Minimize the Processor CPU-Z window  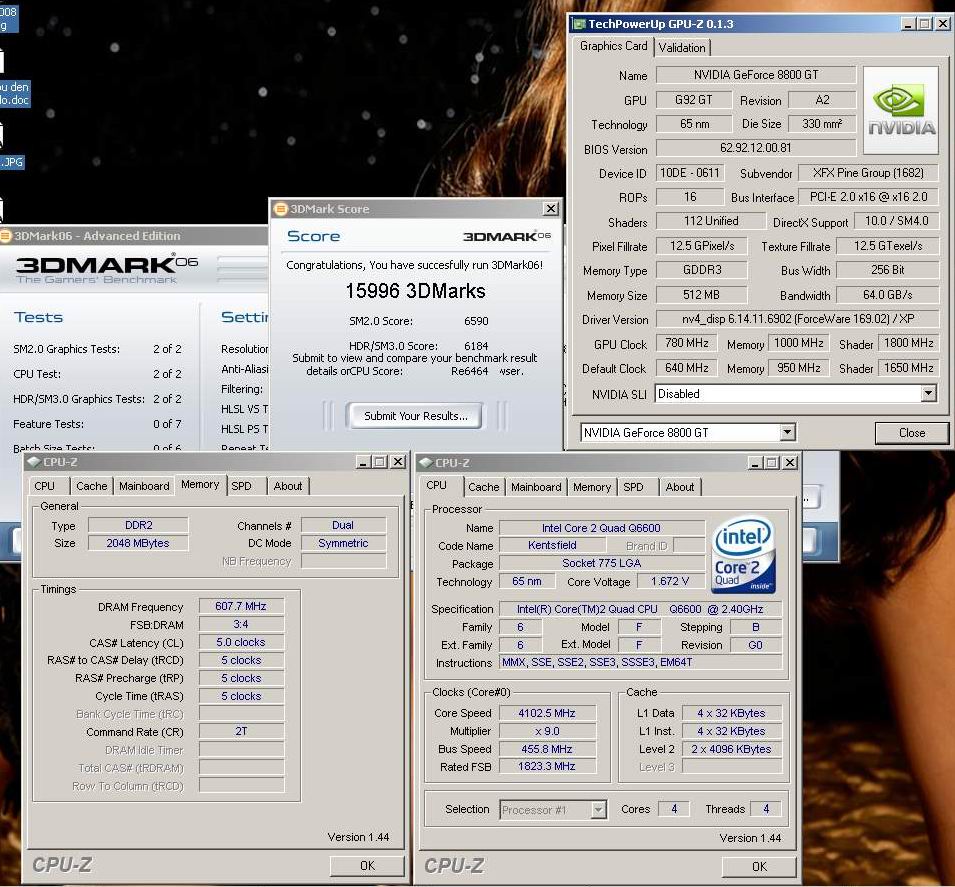pyautogui.click(x=755, y=463)
